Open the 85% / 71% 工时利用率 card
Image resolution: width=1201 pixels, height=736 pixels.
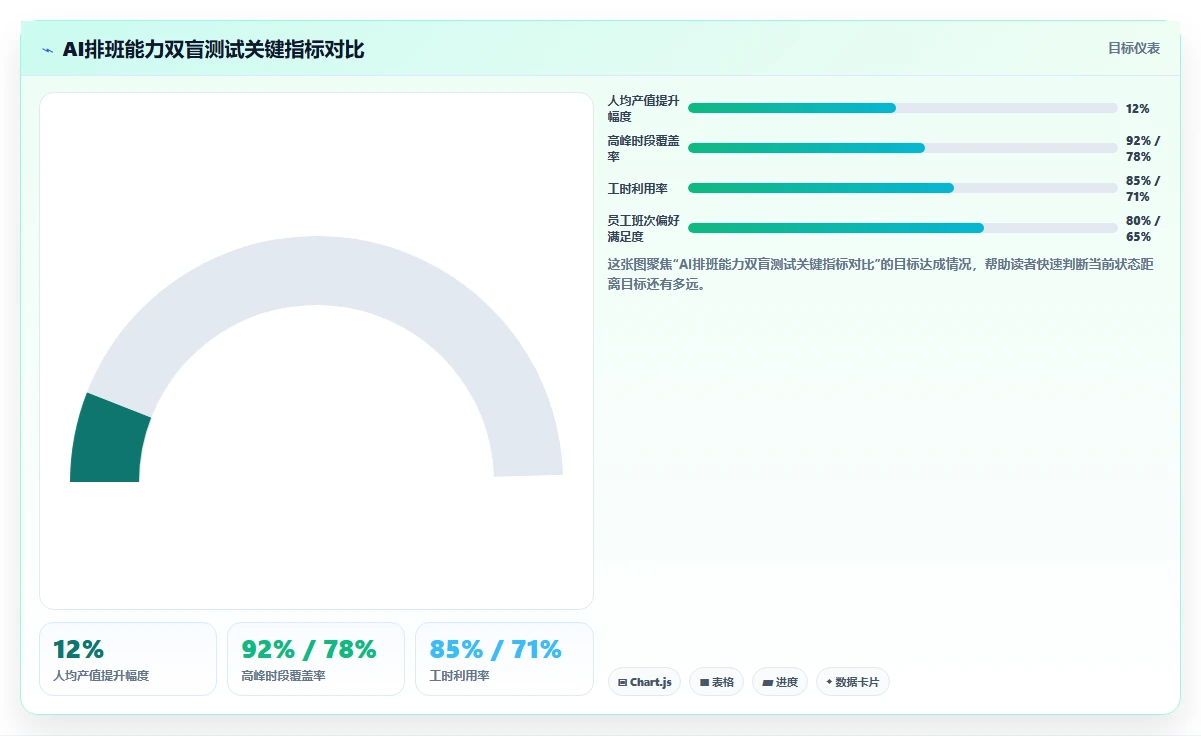[504, 659]
